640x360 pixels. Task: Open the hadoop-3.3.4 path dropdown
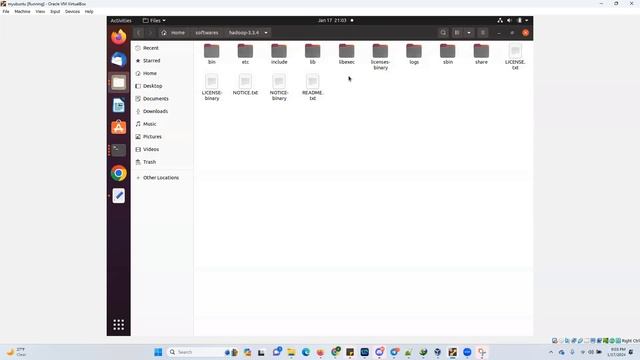click(266, 33)
